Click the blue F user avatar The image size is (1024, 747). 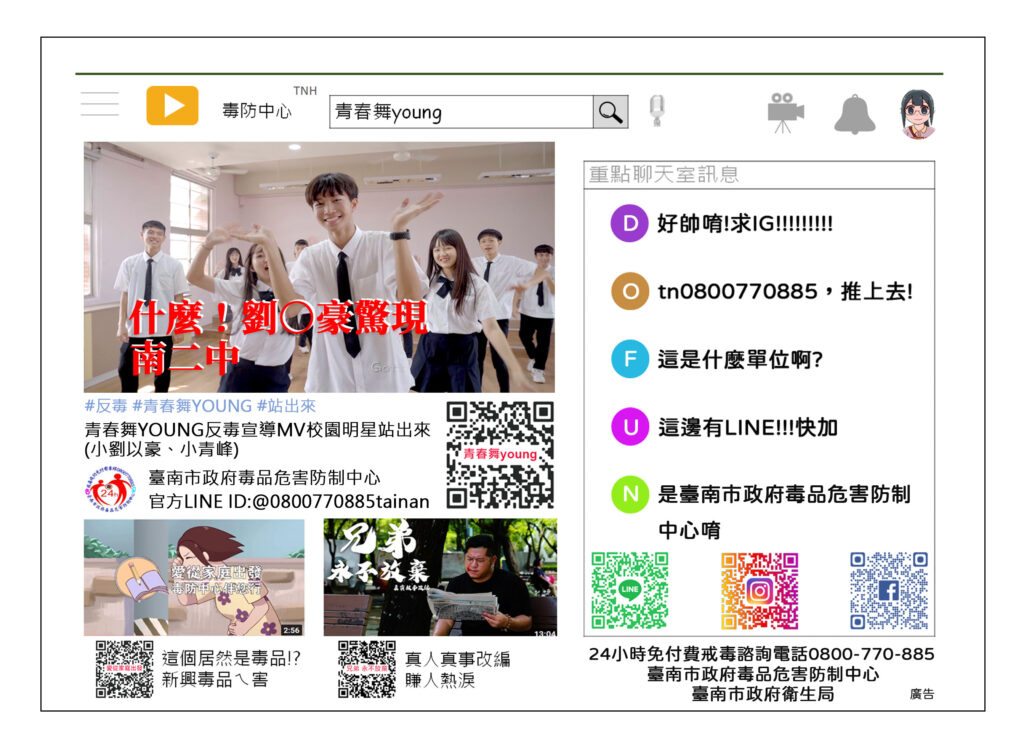tap(630, 359)
